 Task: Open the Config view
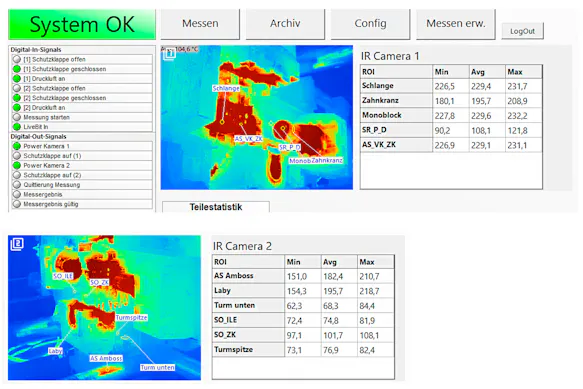tap(370, 24)
